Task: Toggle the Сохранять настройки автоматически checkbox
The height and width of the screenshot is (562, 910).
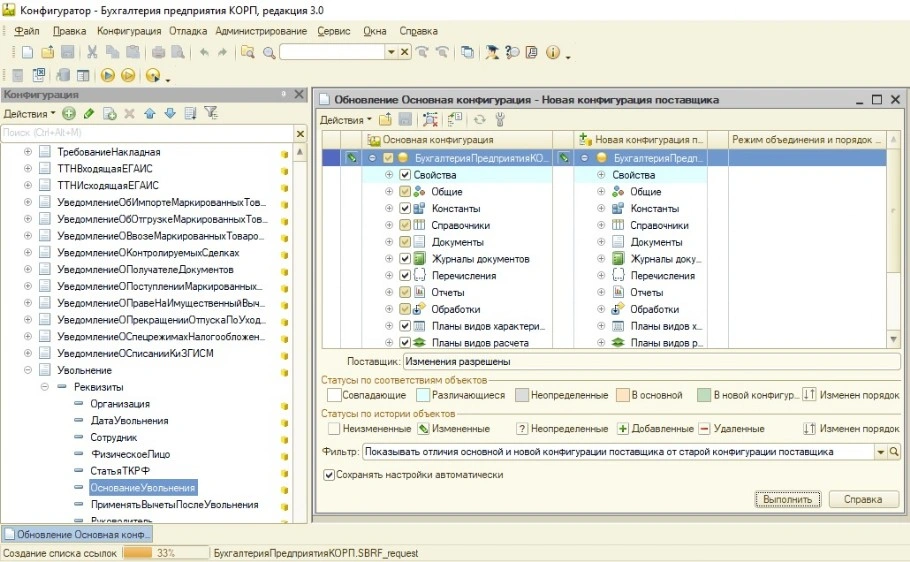Action: click(329, 475)
